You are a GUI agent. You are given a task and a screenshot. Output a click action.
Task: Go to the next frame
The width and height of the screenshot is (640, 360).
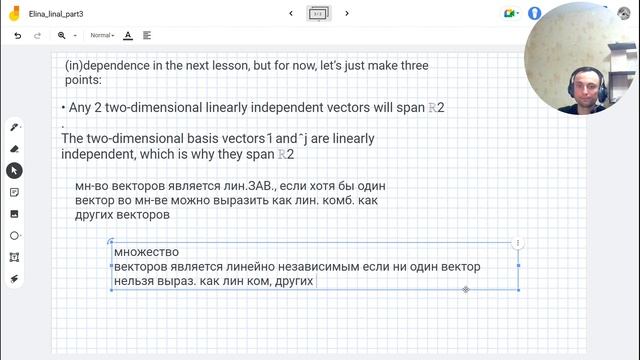347,13
